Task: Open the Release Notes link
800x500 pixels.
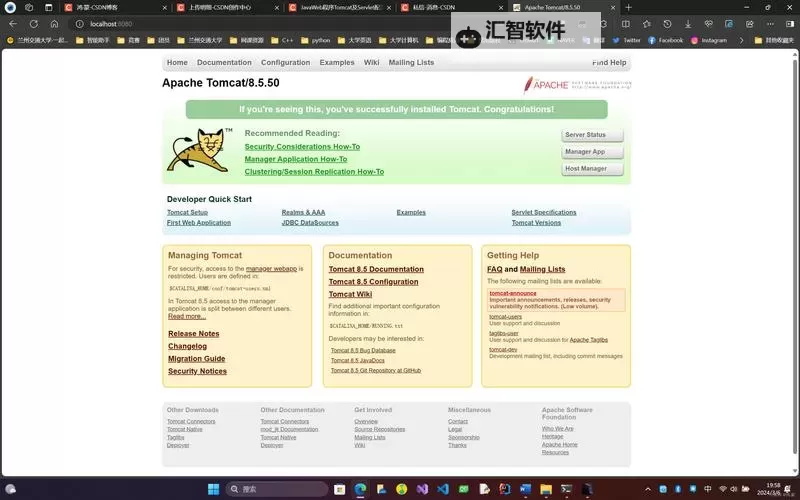Action: tap(194, 334)
